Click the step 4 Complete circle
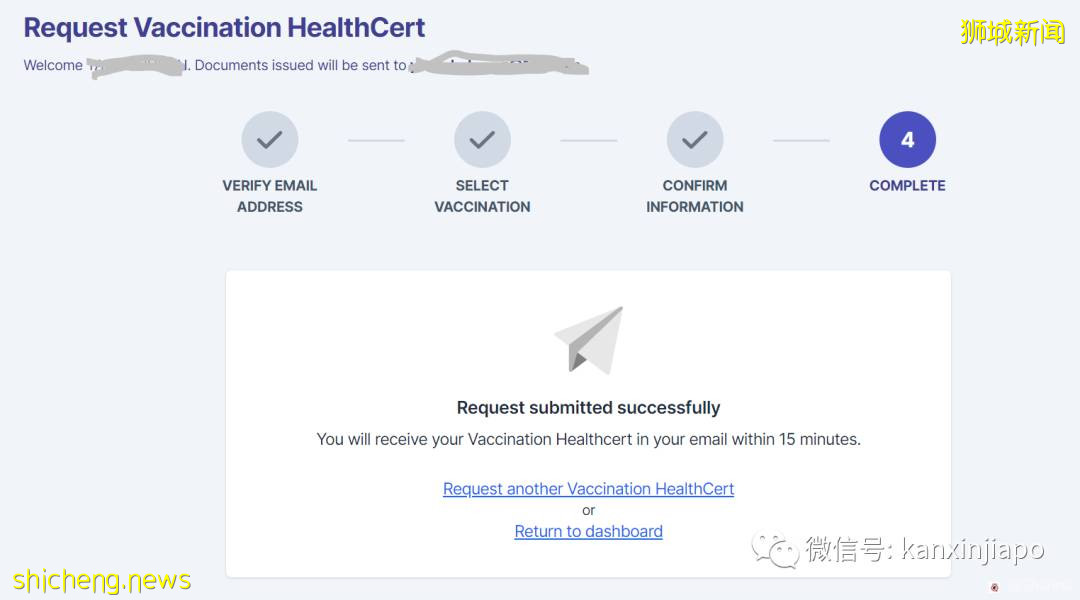This screenshot has width=1080, height=600. (907, 140)
